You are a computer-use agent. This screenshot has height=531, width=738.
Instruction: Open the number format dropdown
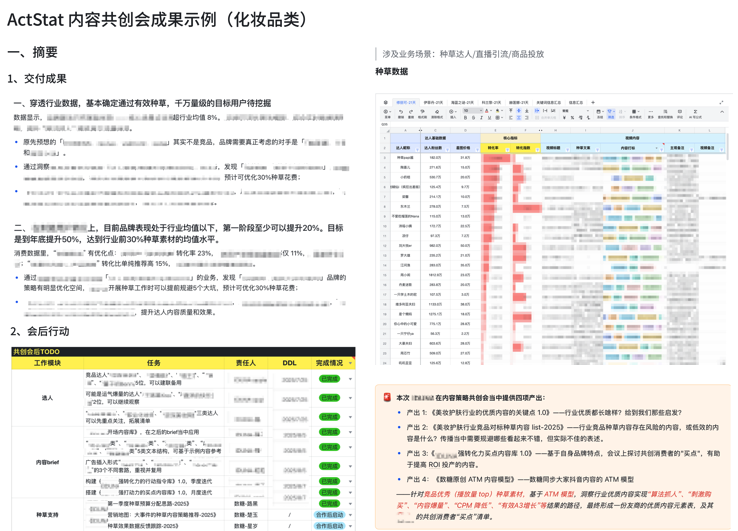tap(576, 111)
